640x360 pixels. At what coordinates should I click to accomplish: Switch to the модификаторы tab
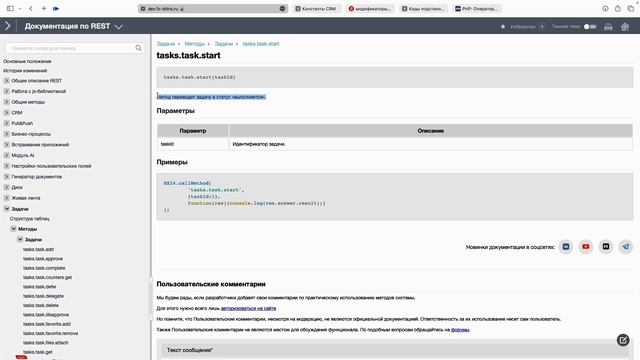pos(370,9)
